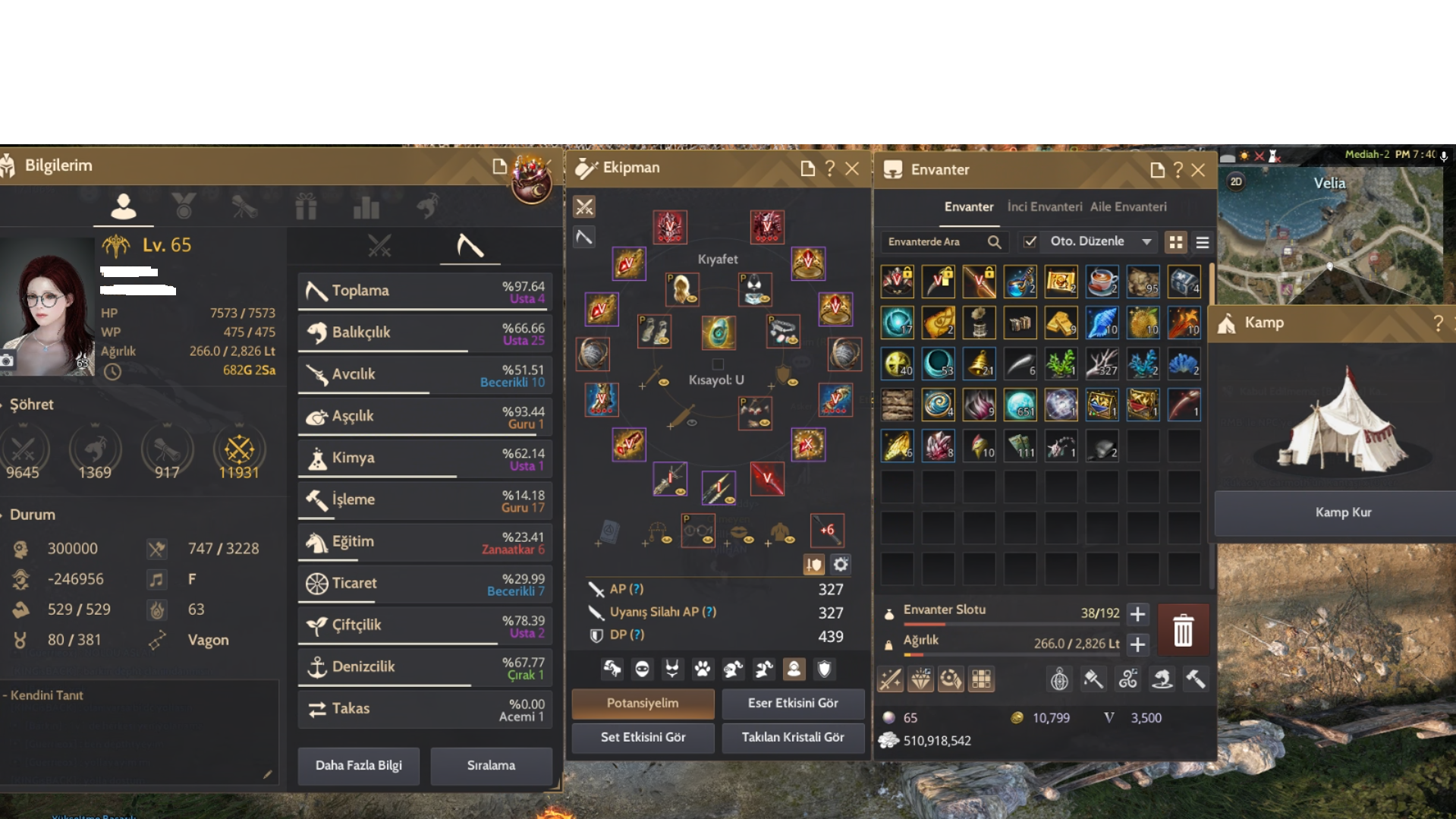
Task: Click the pet paw icon in Ekipman
Action: 703,669
